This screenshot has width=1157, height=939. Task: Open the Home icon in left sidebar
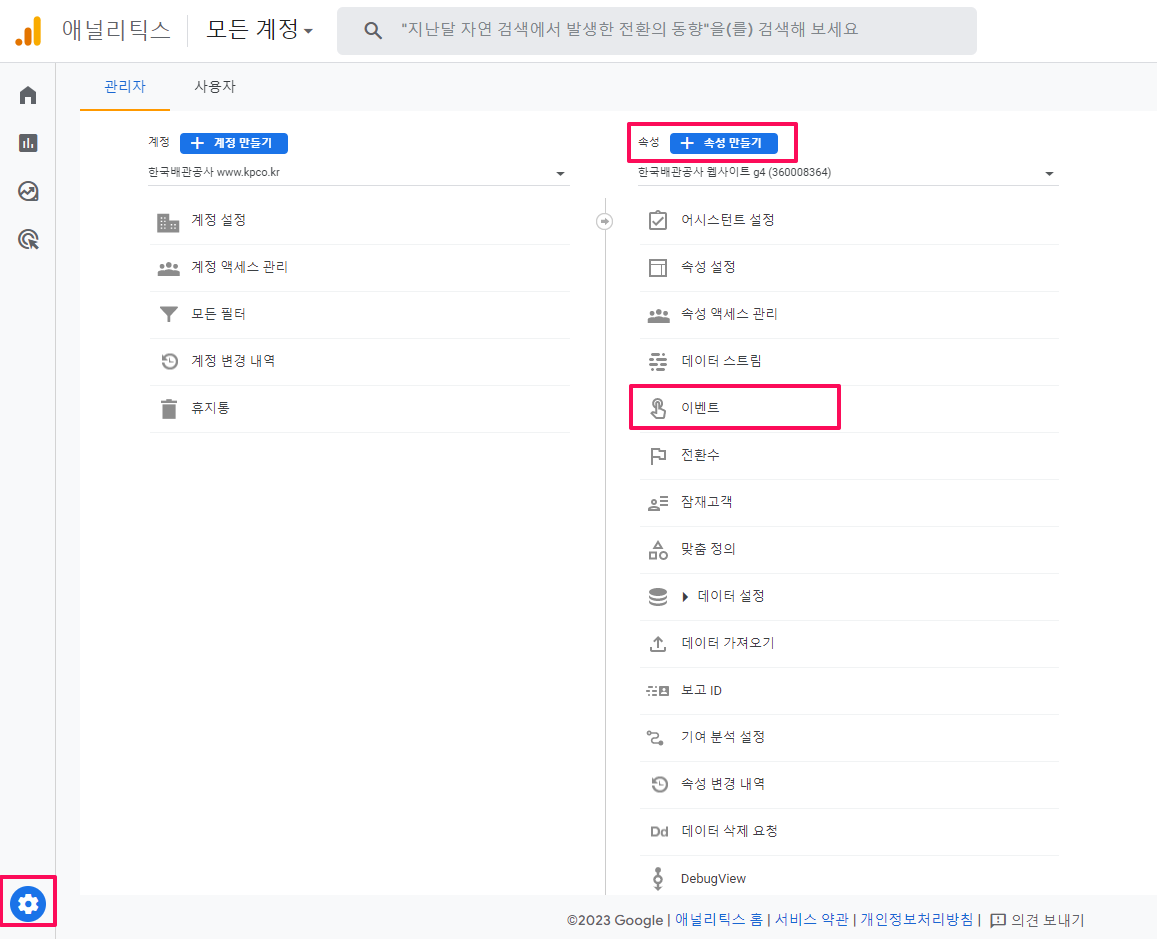[28, 95]
